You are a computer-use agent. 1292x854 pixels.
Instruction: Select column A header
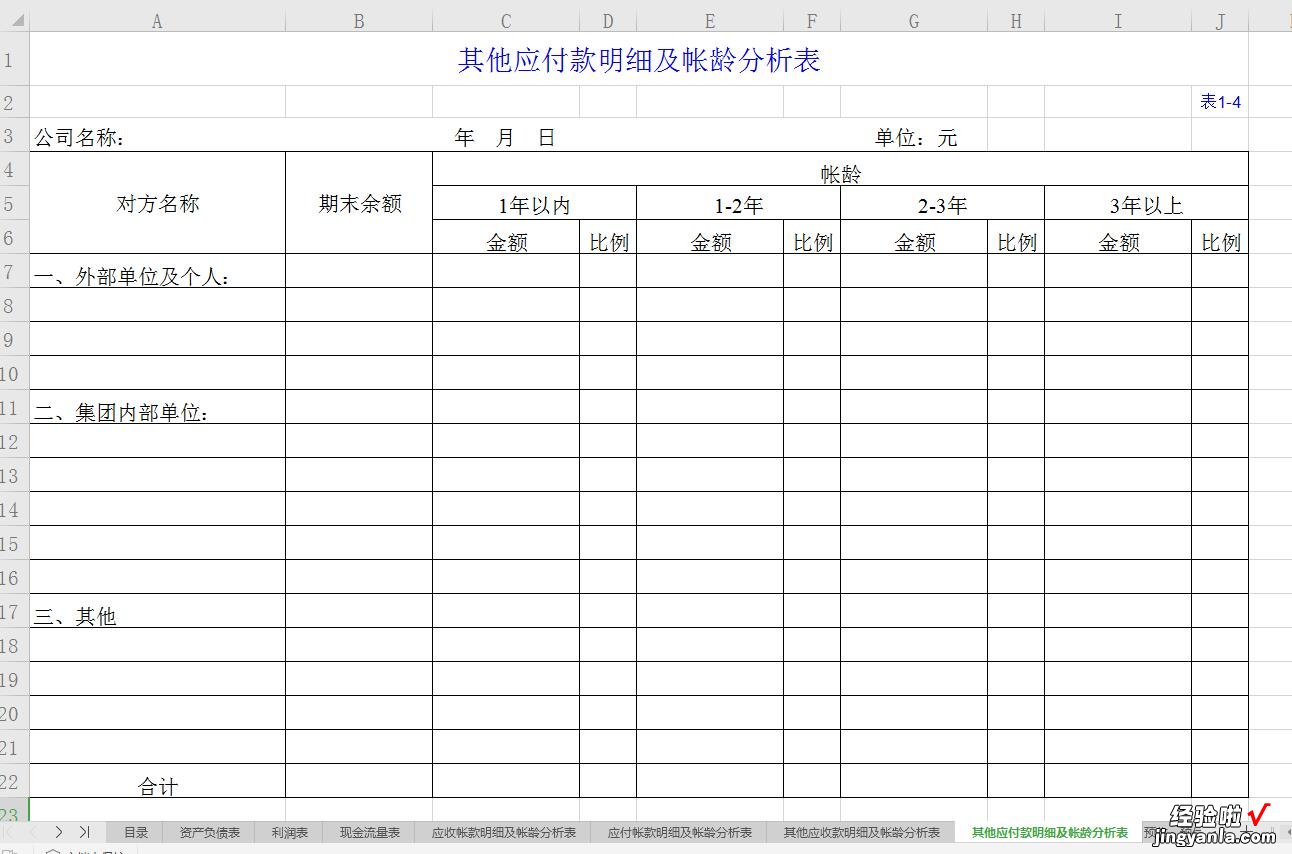tap(157, 21)
